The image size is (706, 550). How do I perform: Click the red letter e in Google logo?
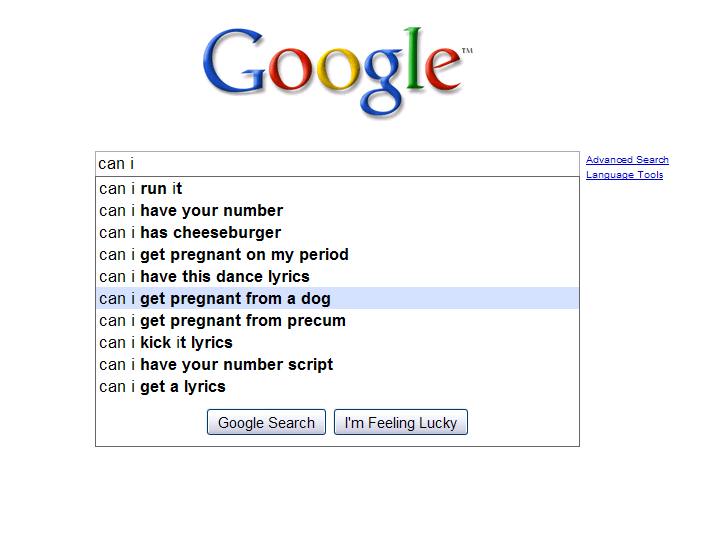443,70
